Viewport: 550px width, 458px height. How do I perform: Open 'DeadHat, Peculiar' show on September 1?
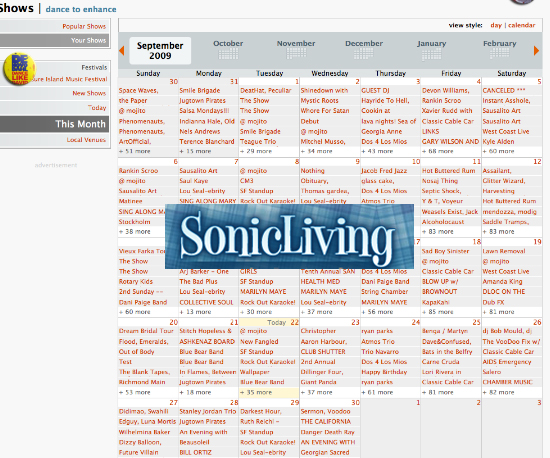point(266,90)
